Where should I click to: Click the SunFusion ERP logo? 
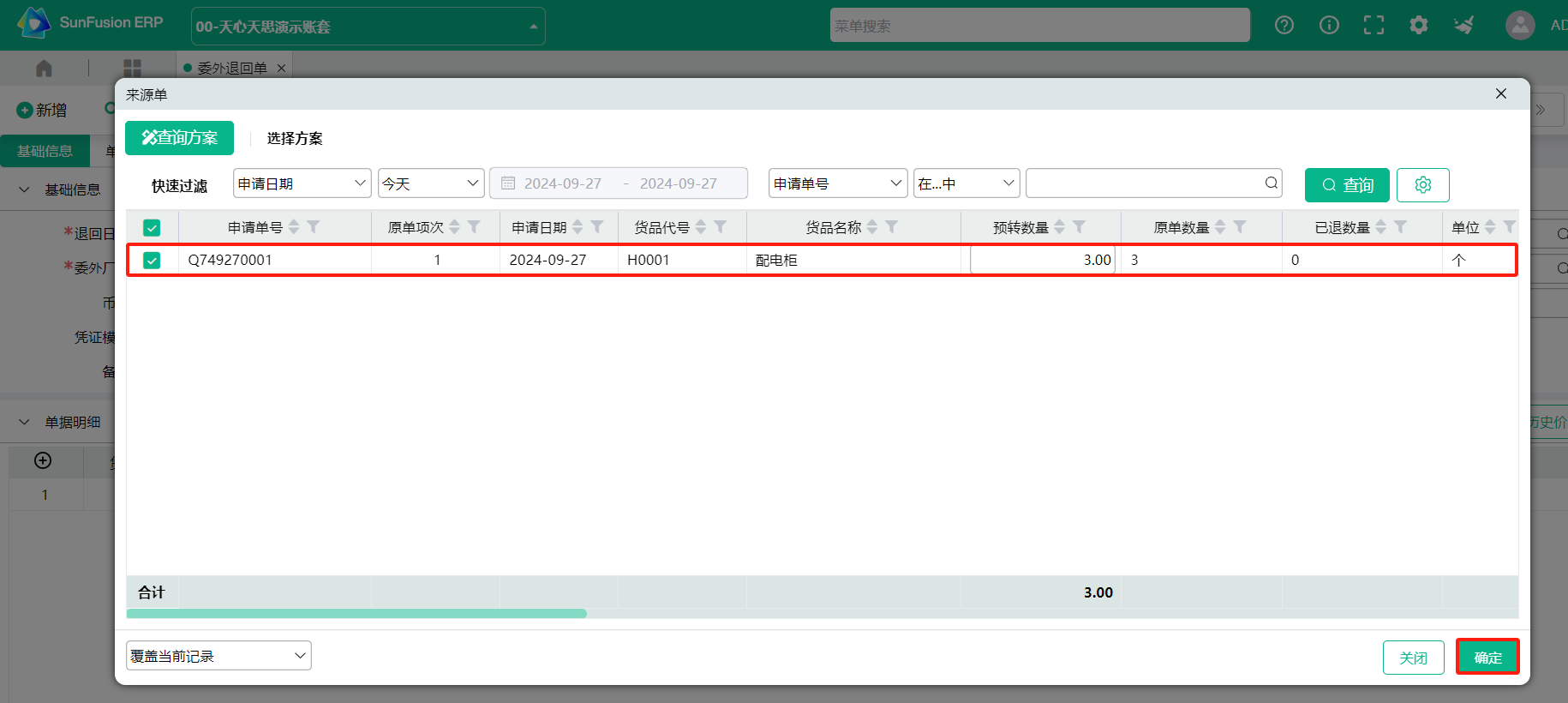tap(91, 22)
